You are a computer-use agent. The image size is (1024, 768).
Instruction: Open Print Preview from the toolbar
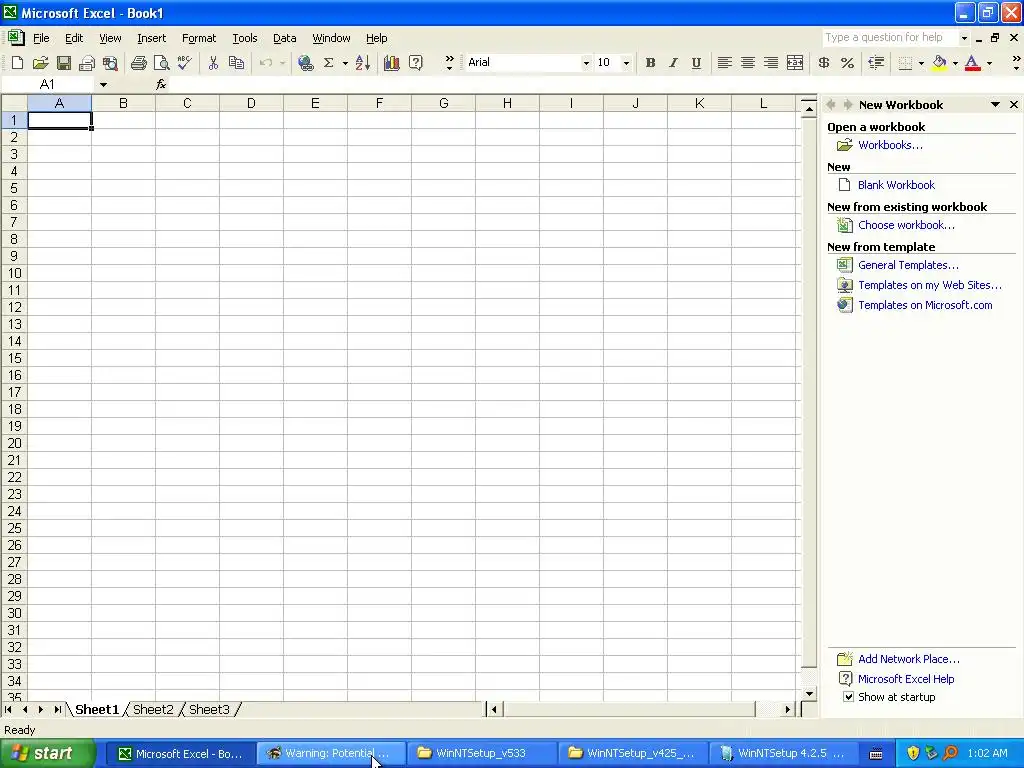click(161, 63)
